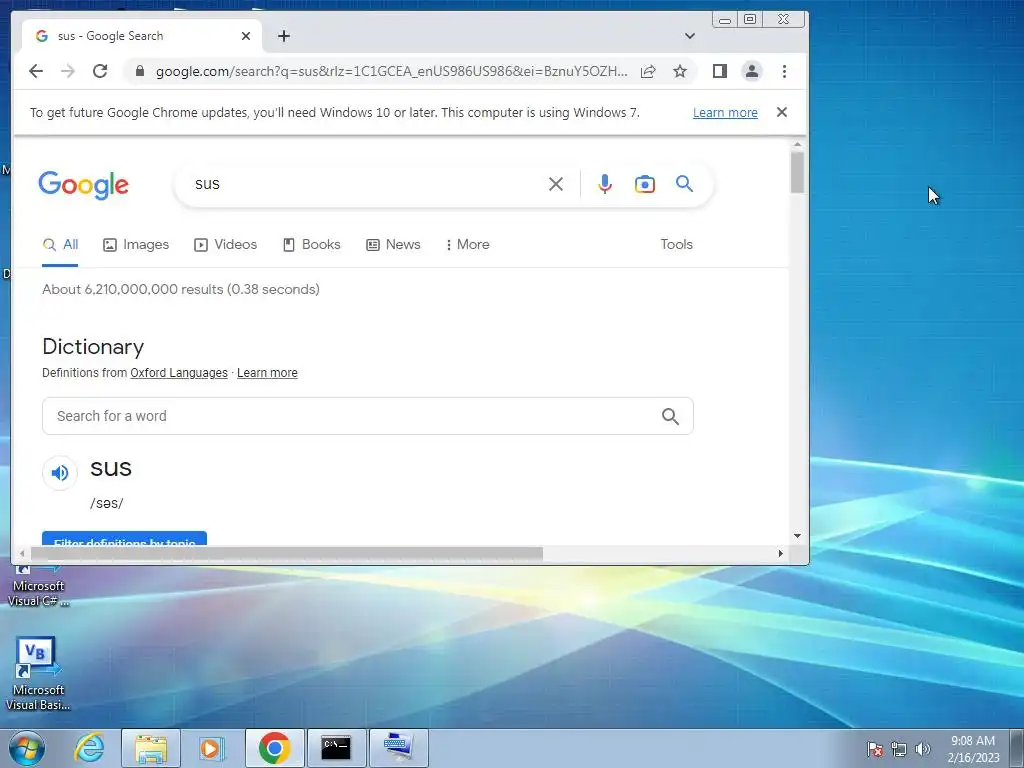Open the search Tools options
The width and height of the screenshot is (1024, 768).
(x=676, y=245)
